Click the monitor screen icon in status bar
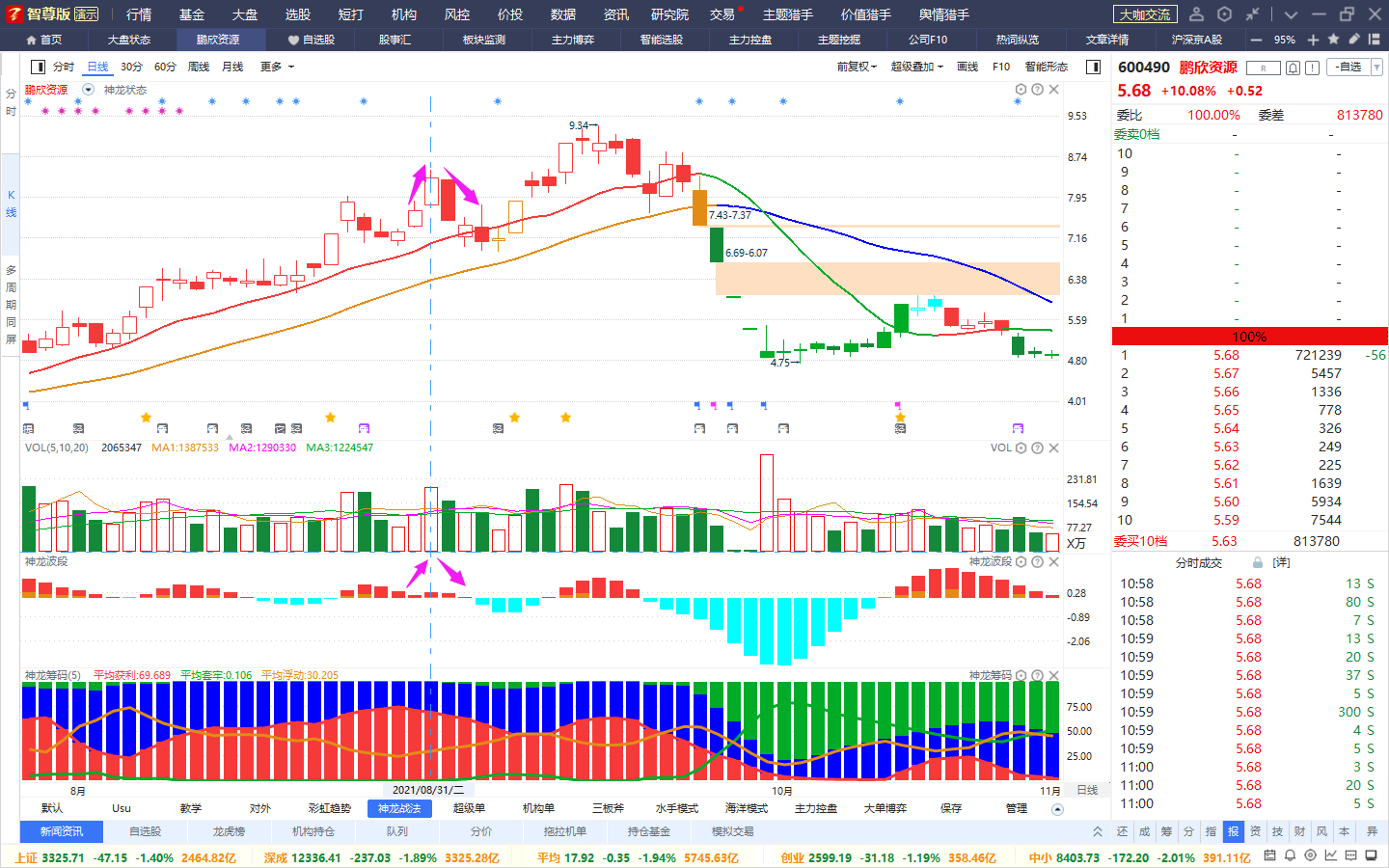The image size is (1389, 868). [1372, 855]
